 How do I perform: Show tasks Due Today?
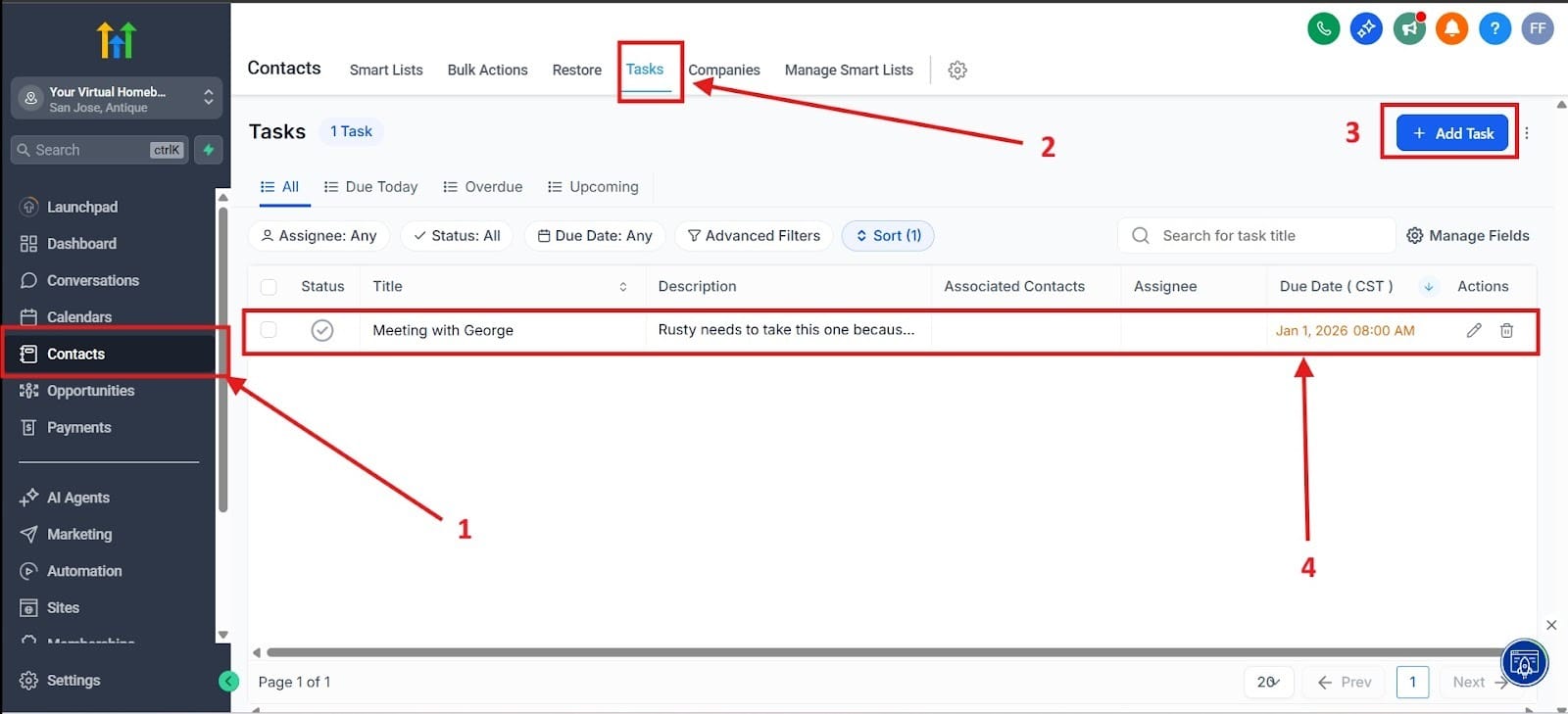point(370,187)
